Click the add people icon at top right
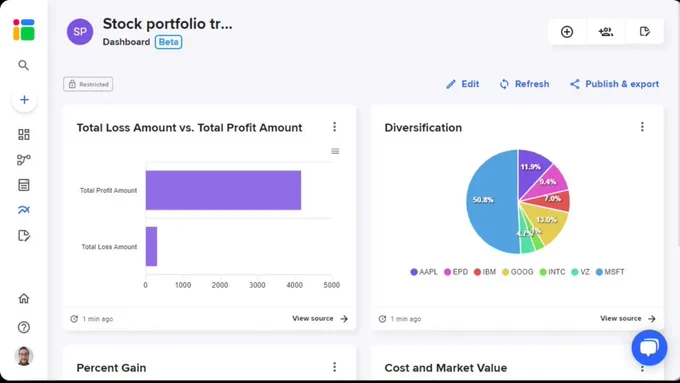This screenshot has width=680, height=383. pyautogui.click(x=605, y=32)
